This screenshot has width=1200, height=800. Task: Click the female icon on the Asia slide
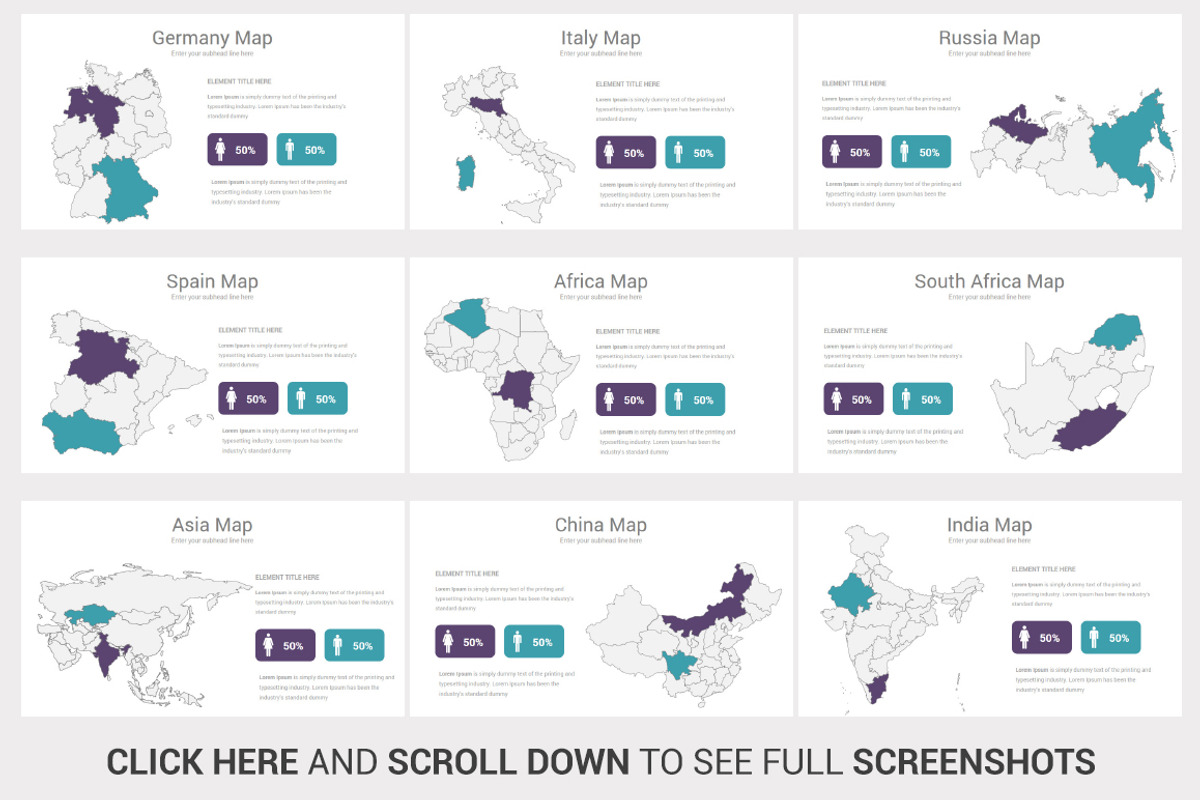(x=267, y=645)
